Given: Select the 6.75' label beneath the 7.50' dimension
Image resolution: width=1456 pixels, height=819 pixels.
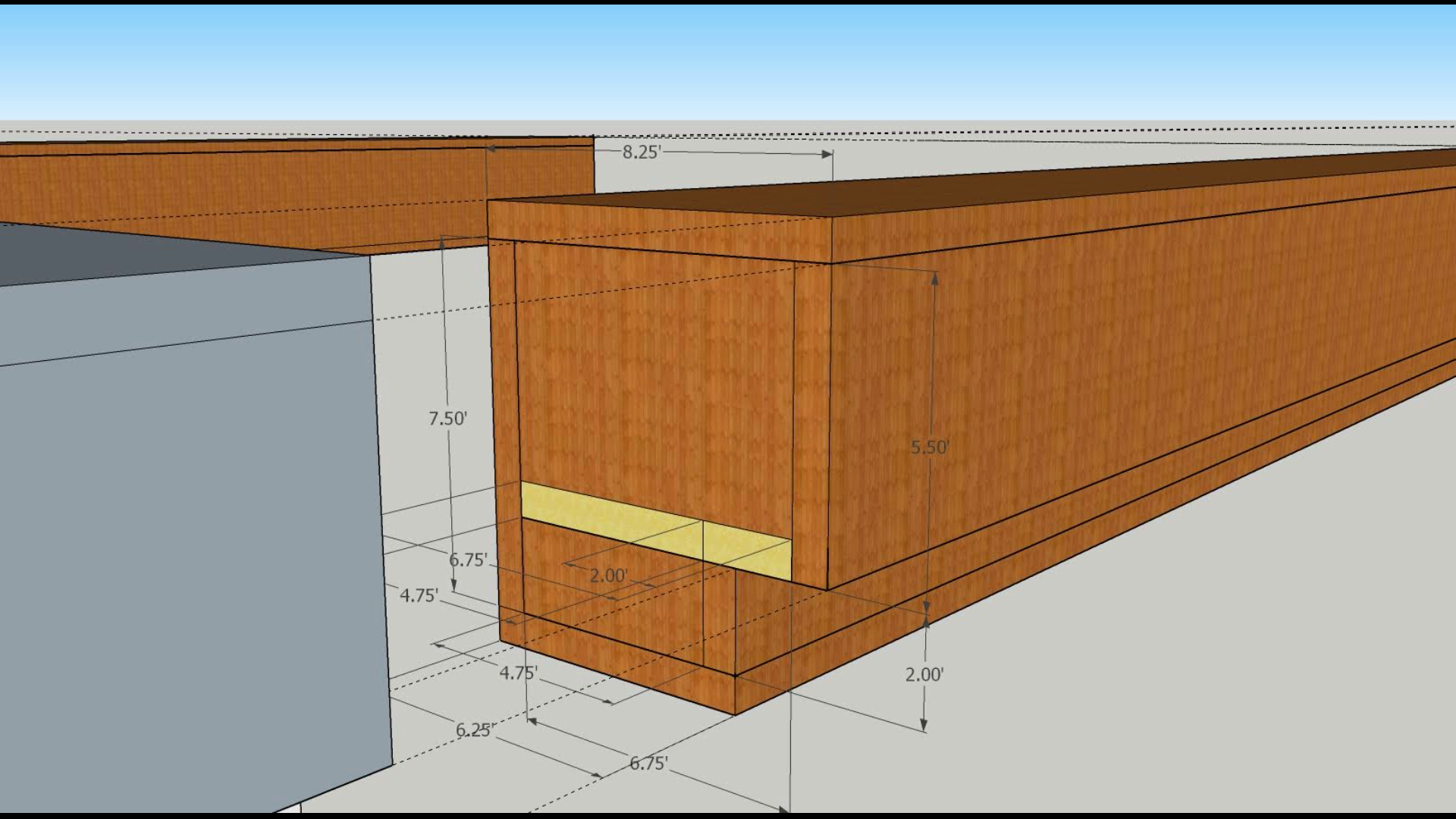Looking at the screenshot, I should (468, 560).
